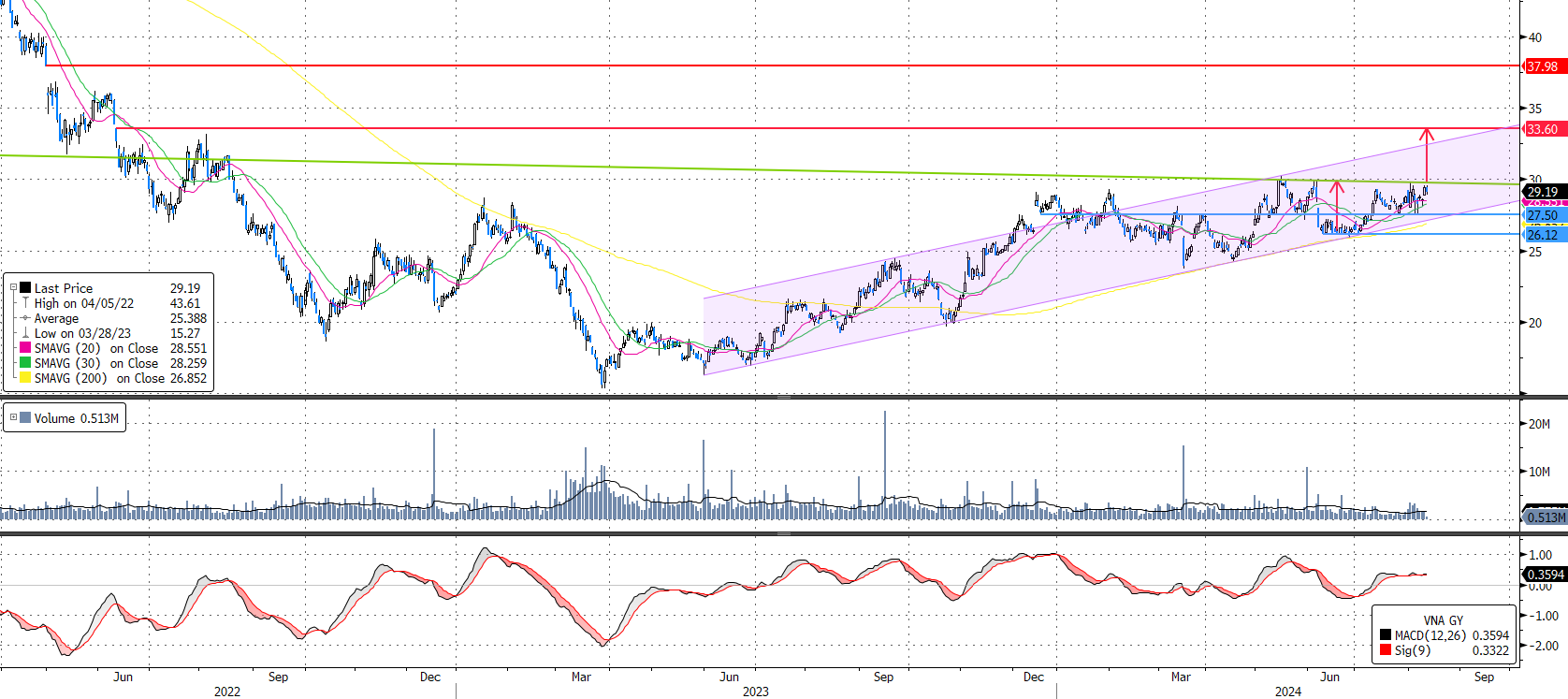Screen dimensions: 1568x699
Task: Click the 10M label on volume axis
Action: click(x=1539, y=472)
